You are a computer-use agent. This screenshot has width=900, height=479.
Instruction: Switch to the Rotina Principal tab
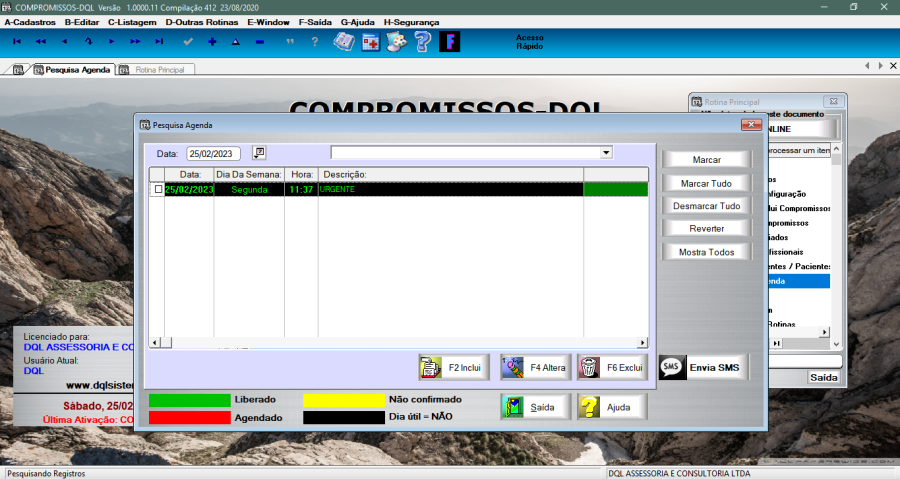pyautogui.click(x=155, y=70)
